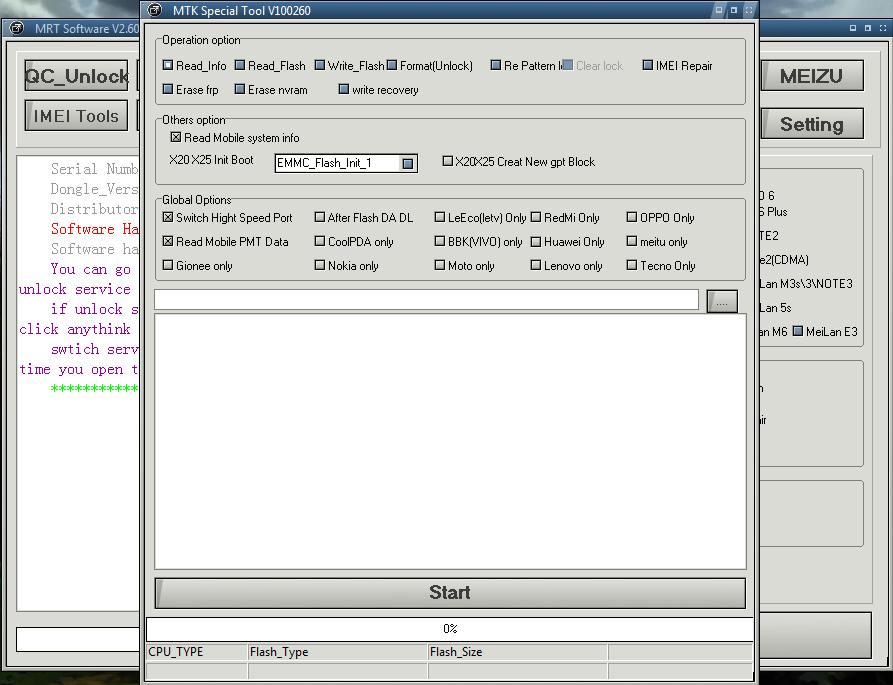Select the IMEI Repair option
The height and width of the screenshot is (685, 893).
(x=678, y=66)
